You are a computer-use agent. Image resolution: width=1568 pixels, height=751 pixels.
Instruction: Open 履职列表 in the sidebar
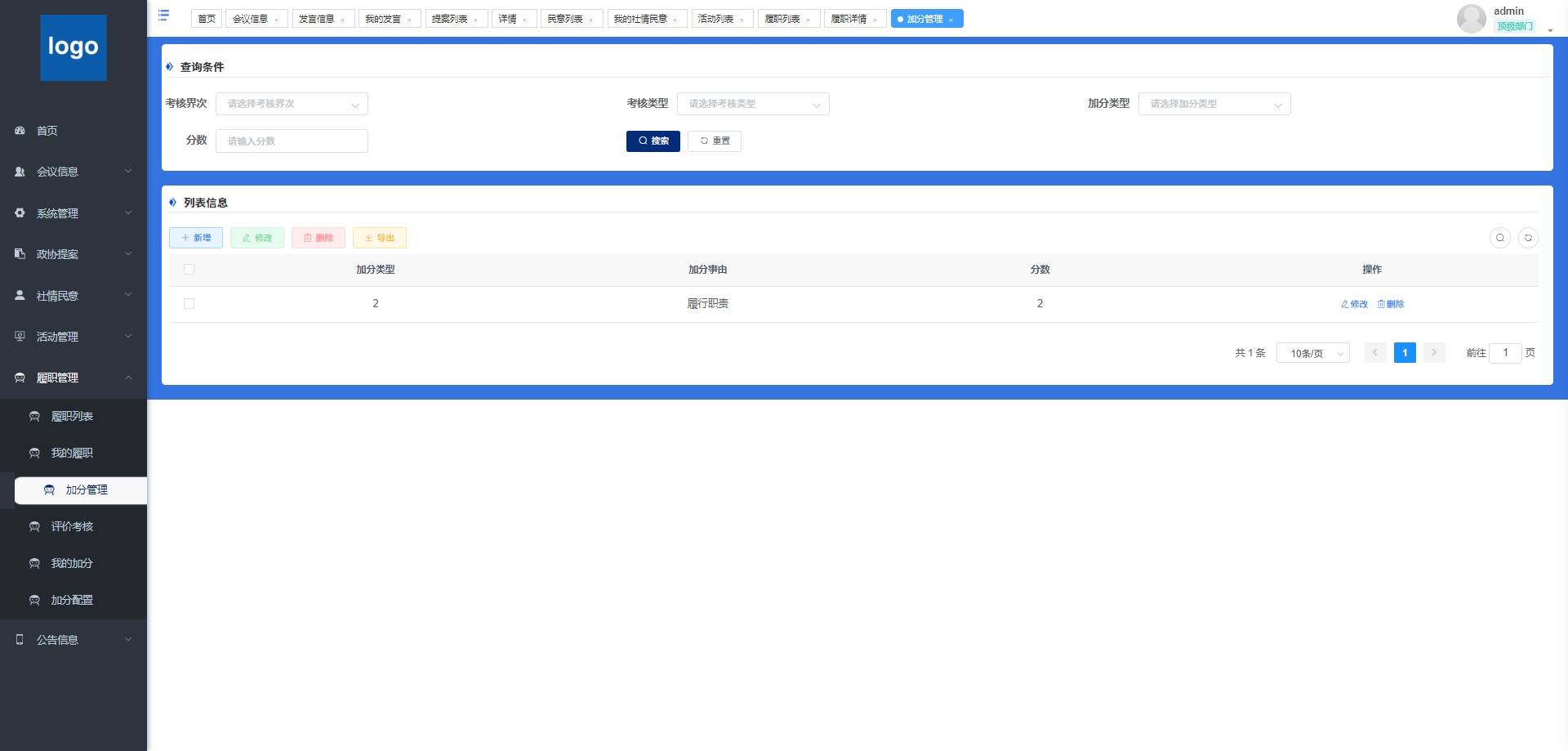click(73, 417)
